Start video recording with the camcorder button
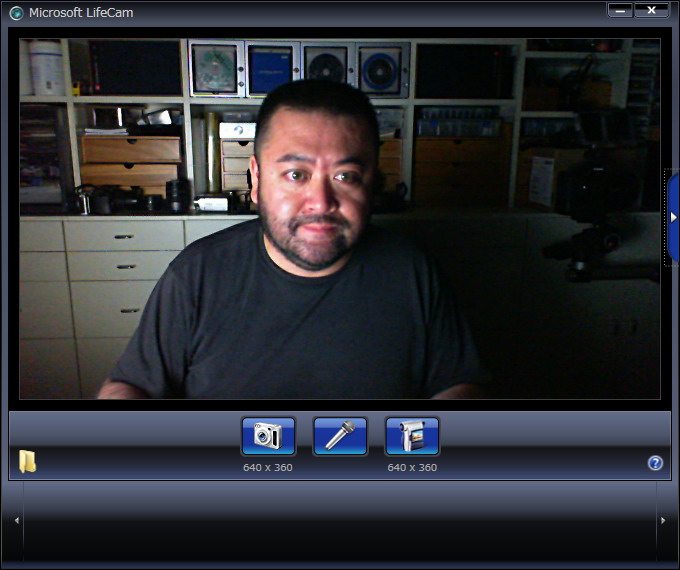The width and height of the screenshot is (680, 570). pyautogui.click(x=412, y=436)
